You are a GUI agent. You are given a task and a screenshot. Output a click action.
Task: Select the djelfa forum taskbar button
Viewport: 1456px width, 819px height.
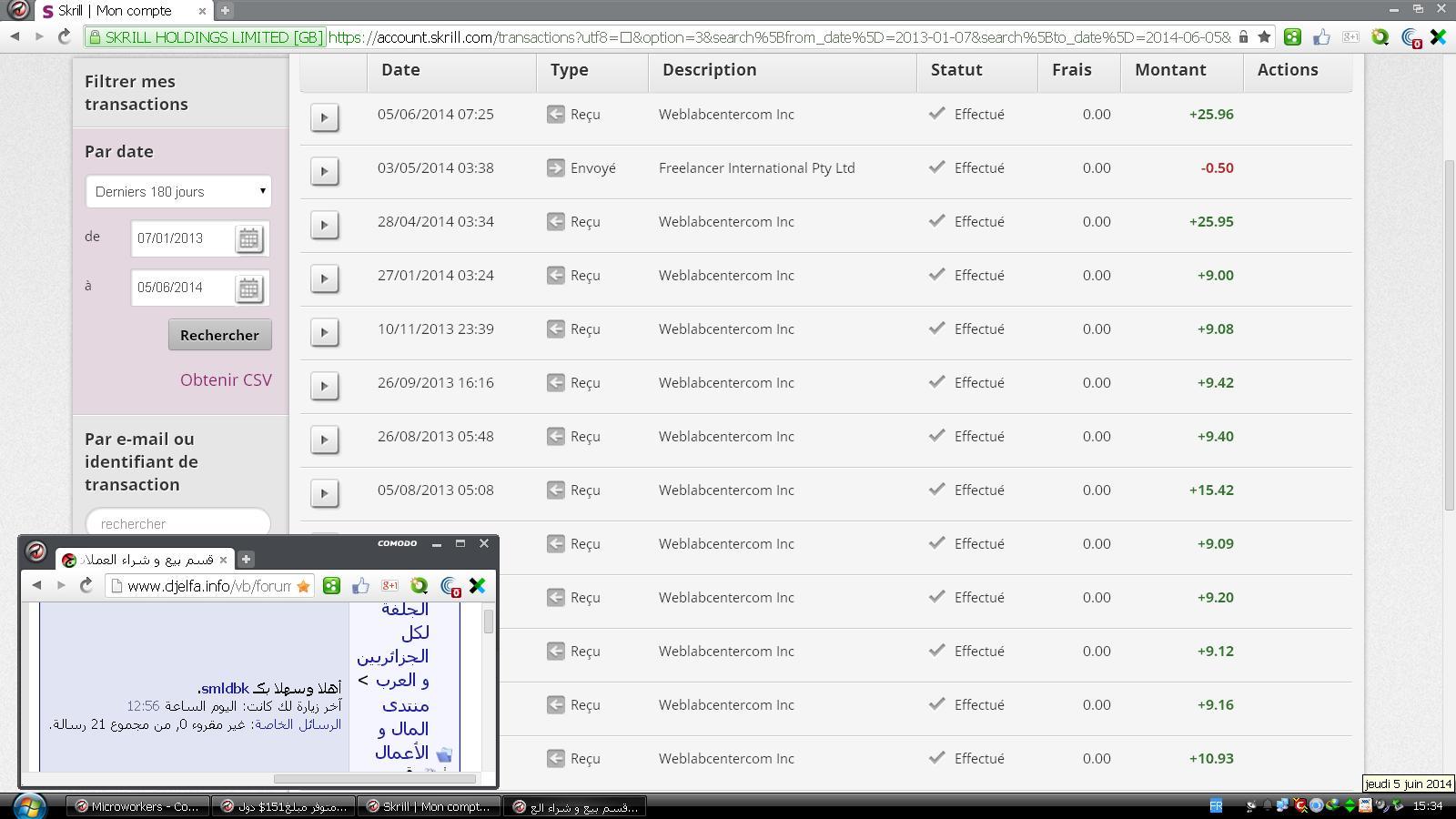(575, 806)
